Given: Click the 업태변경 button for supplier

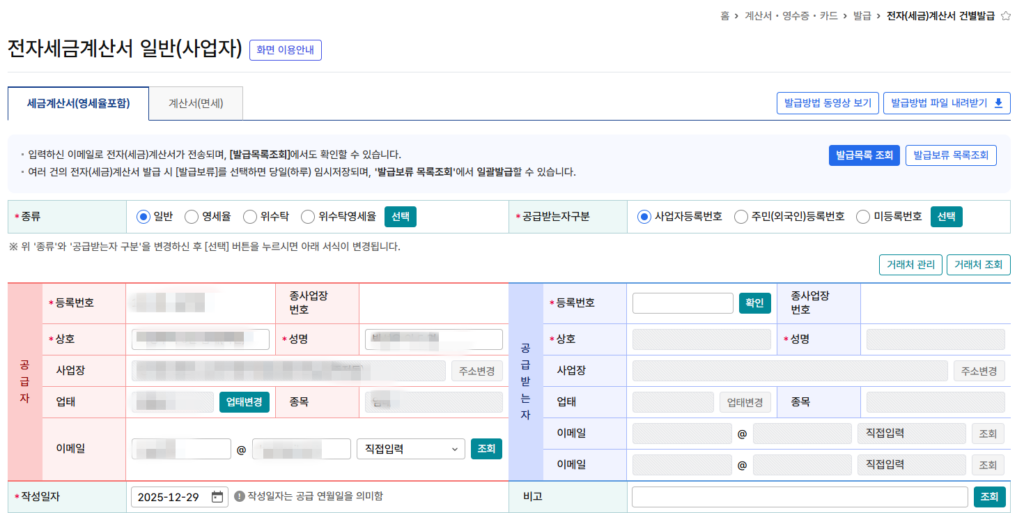Looking at the screenshot, I should (244, 402).
